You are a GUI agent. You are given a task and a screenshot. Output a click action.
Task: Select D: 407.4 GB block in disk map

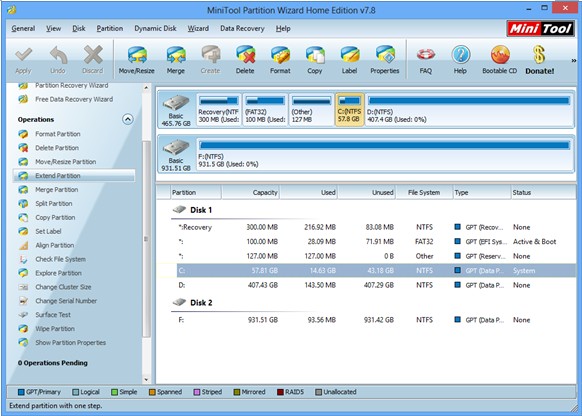coord(470,110)
